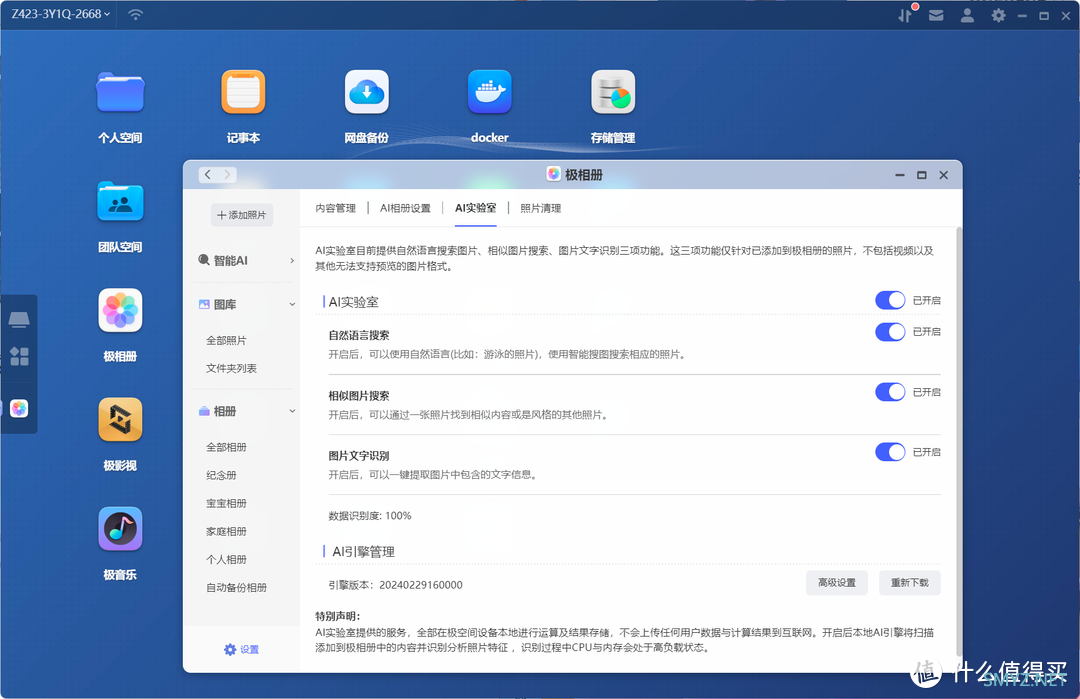Turn off the 图片文字识别 switch

[890, 452]
